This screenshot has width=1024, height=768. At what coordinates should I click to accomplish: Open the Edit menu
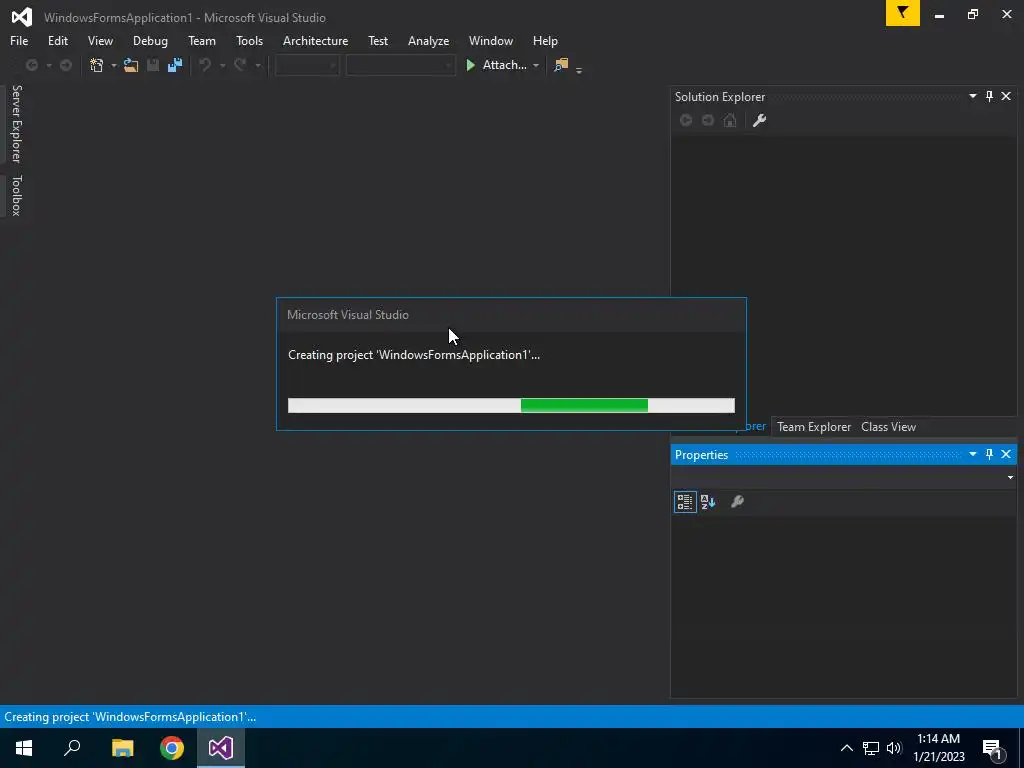coord(57,40)
